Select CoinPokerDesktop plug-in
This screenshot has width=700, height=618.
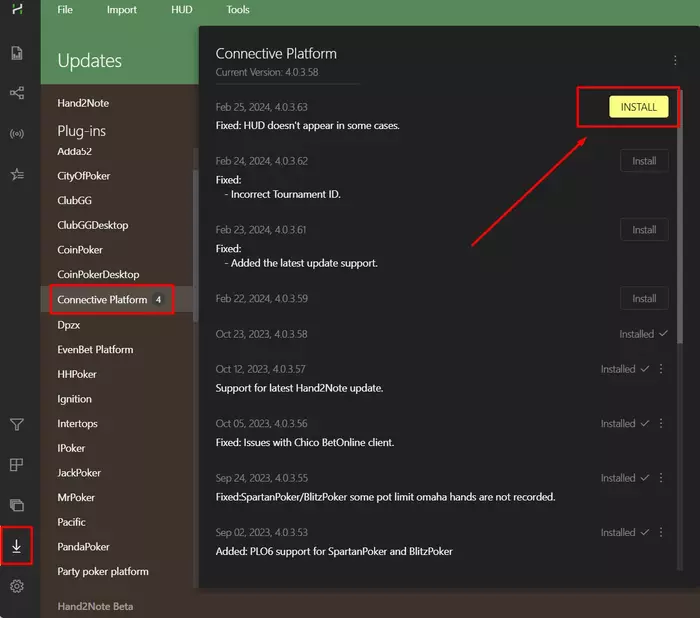point(98,274)
